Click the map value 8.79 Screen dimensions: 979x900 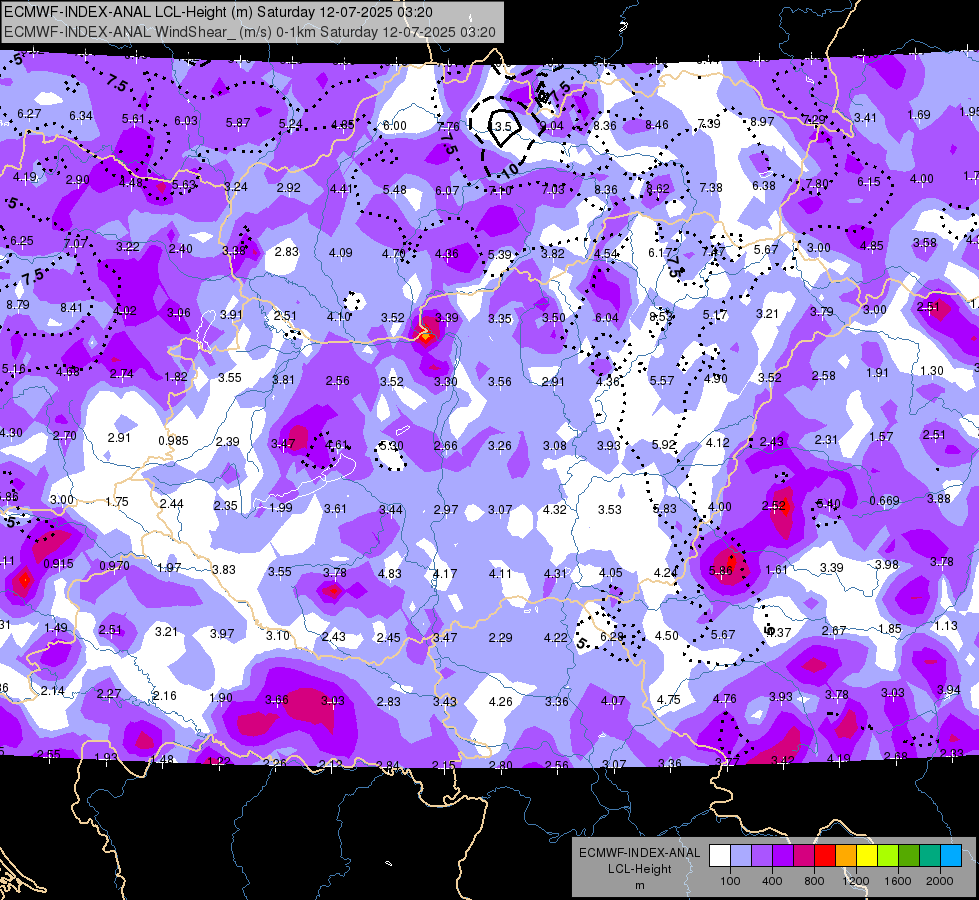click(17, 305)
